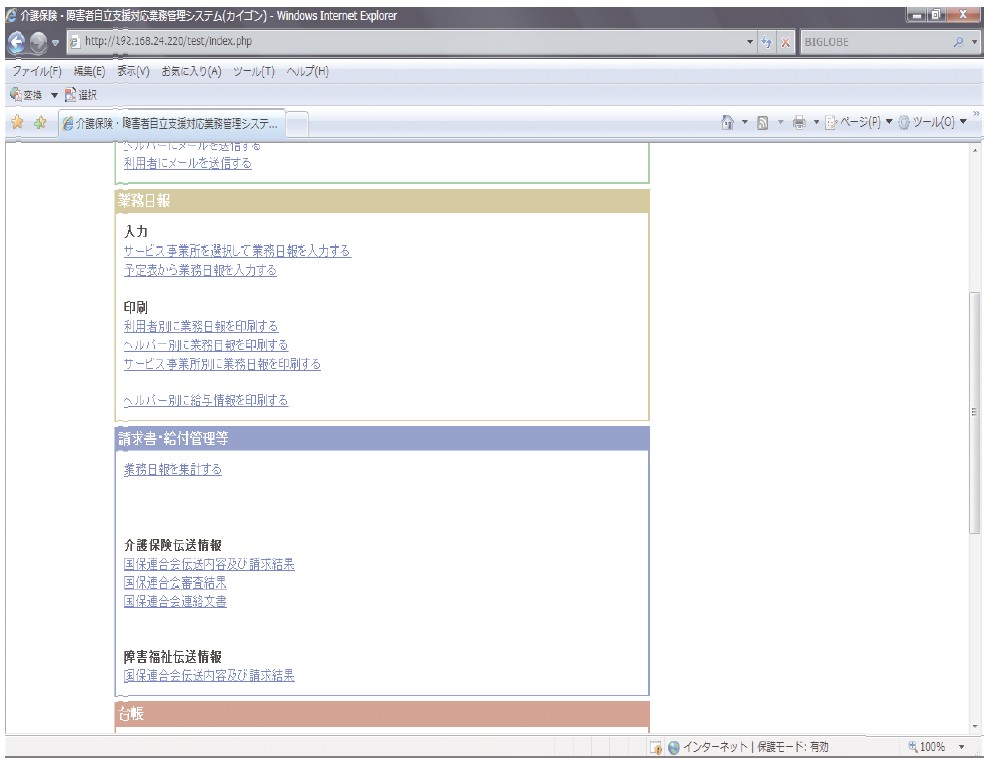Click the RSS Feeds icon in command bar
Viewport: 989px width, 762px height.
pyautogui.click(x=763, y=123)
